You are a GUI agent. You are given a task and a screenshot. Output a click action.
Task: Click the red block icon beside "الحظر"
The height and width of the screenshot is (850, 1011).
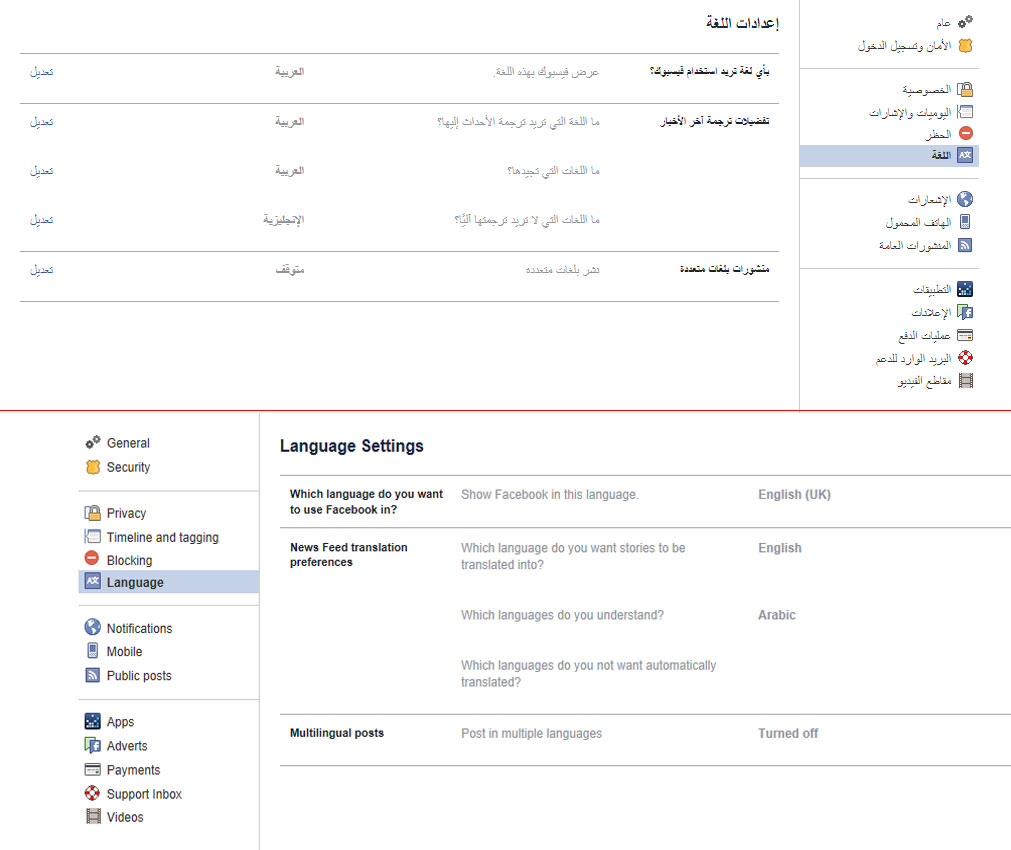(x=966, y=133)
